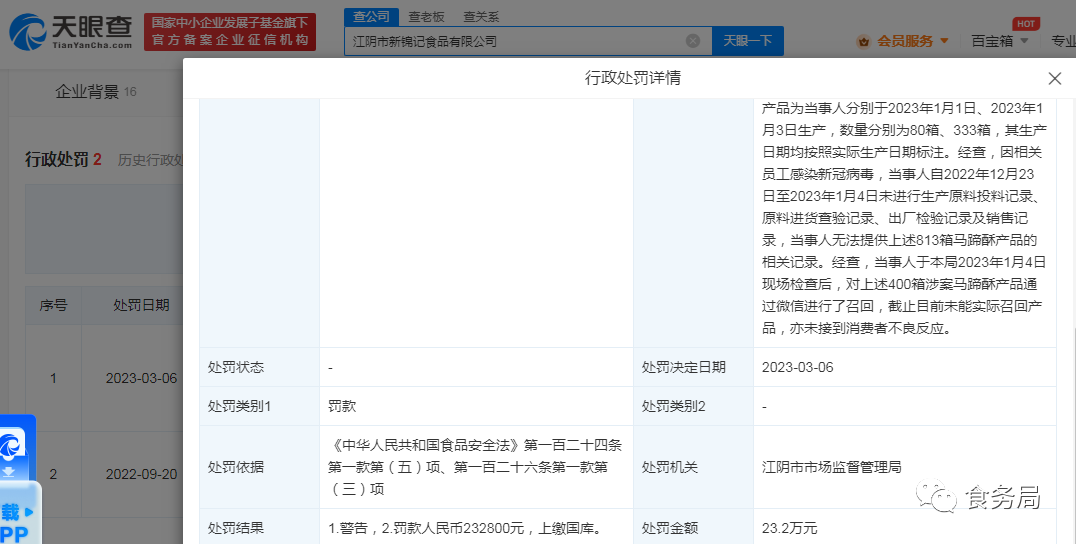This screenshot has width=1076, height=544.
Task: Click the 2022-09-20 date in penalty list
Action: coord(141,474)
